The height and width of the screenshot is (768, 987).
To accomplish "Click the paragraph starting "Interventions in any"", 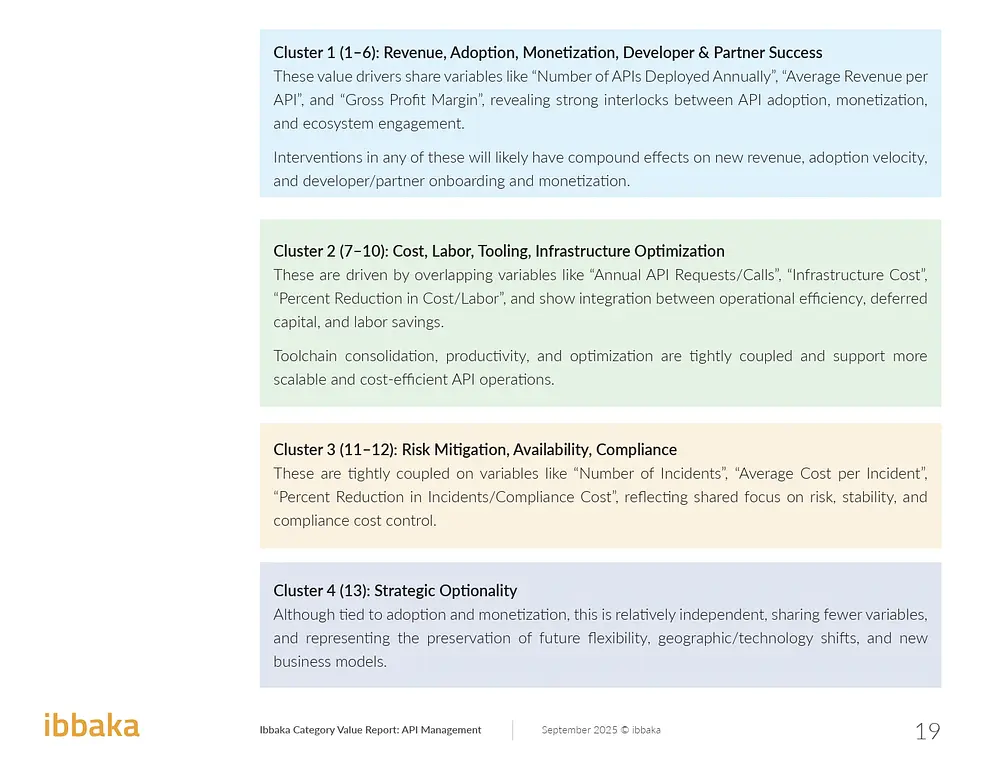I will click(x=600, y=169).
